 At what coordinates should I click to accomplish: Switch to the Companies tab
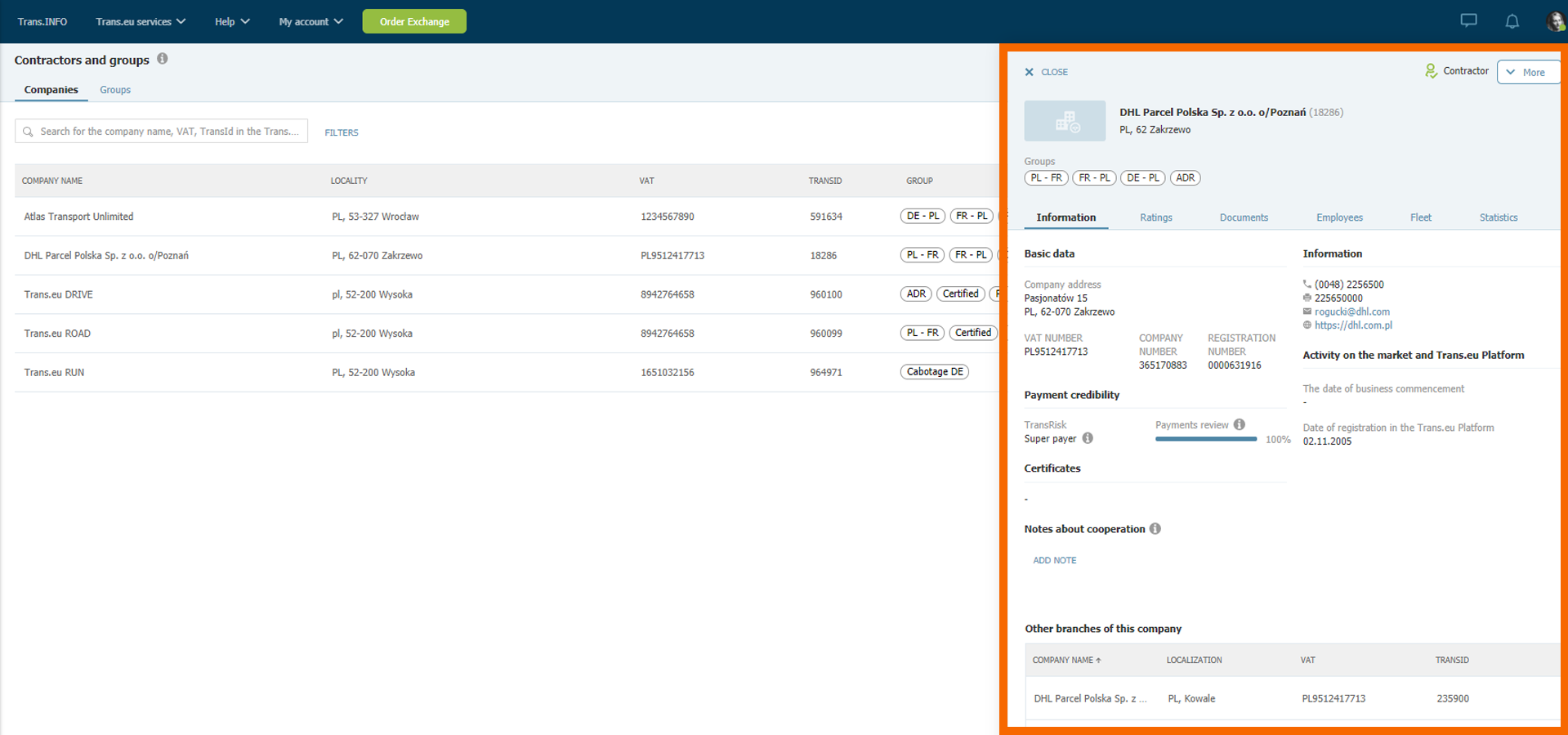[x=51, y=90]
